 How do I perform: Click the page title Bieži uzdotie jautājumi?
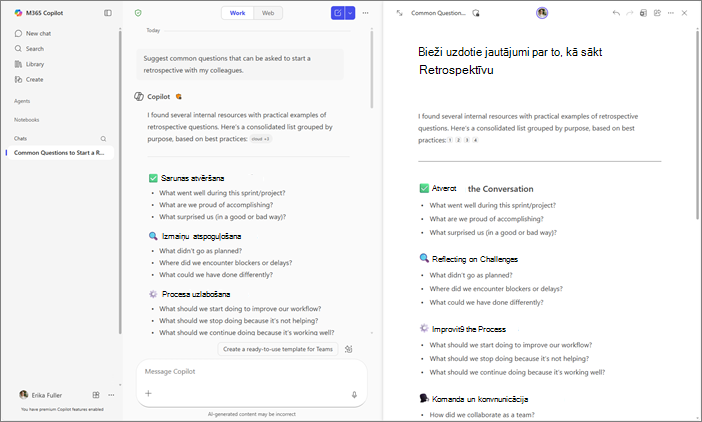(510, 61)
